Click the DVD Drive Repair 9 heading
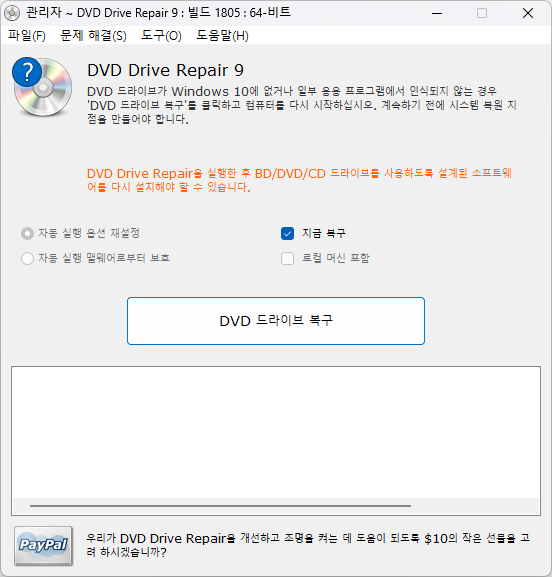The width and height of the screenshot is (552, 577). point(165,70)
